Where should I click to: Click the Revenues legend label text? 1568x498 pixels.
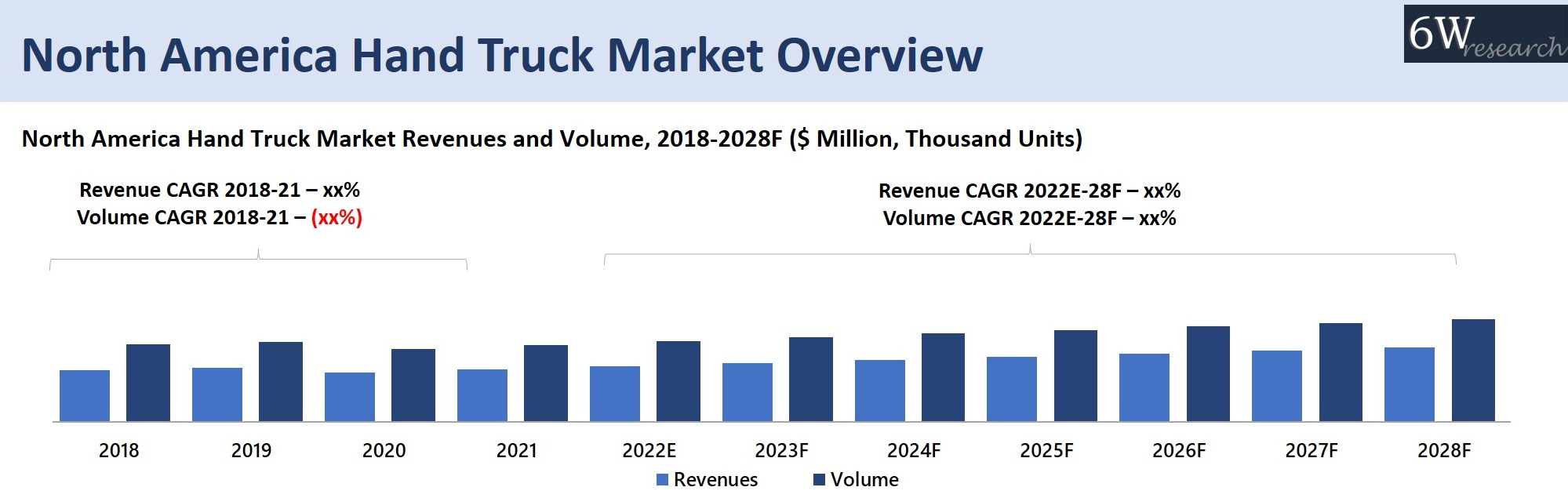pyautogui.click(x=715, y=480)
